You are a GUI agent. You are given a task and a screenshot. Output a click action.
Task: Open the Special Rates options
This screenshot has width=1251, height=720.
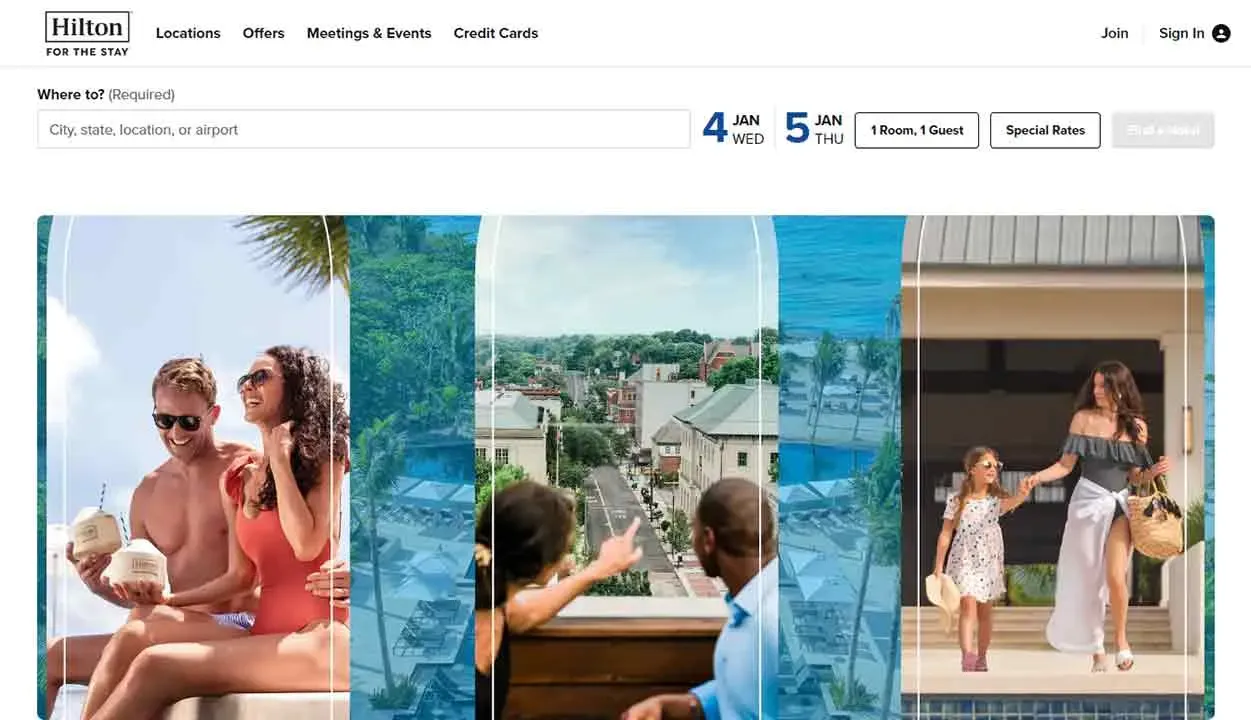pyautogui.click(x=1045, y=130)
